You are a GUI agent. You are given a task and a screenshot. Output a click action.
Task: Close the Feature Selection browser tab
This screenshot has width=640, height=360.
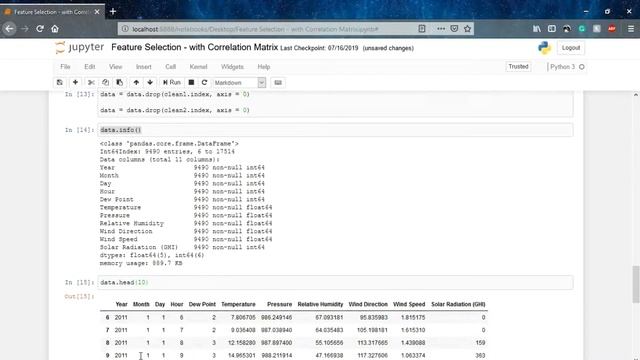[97, 12]
